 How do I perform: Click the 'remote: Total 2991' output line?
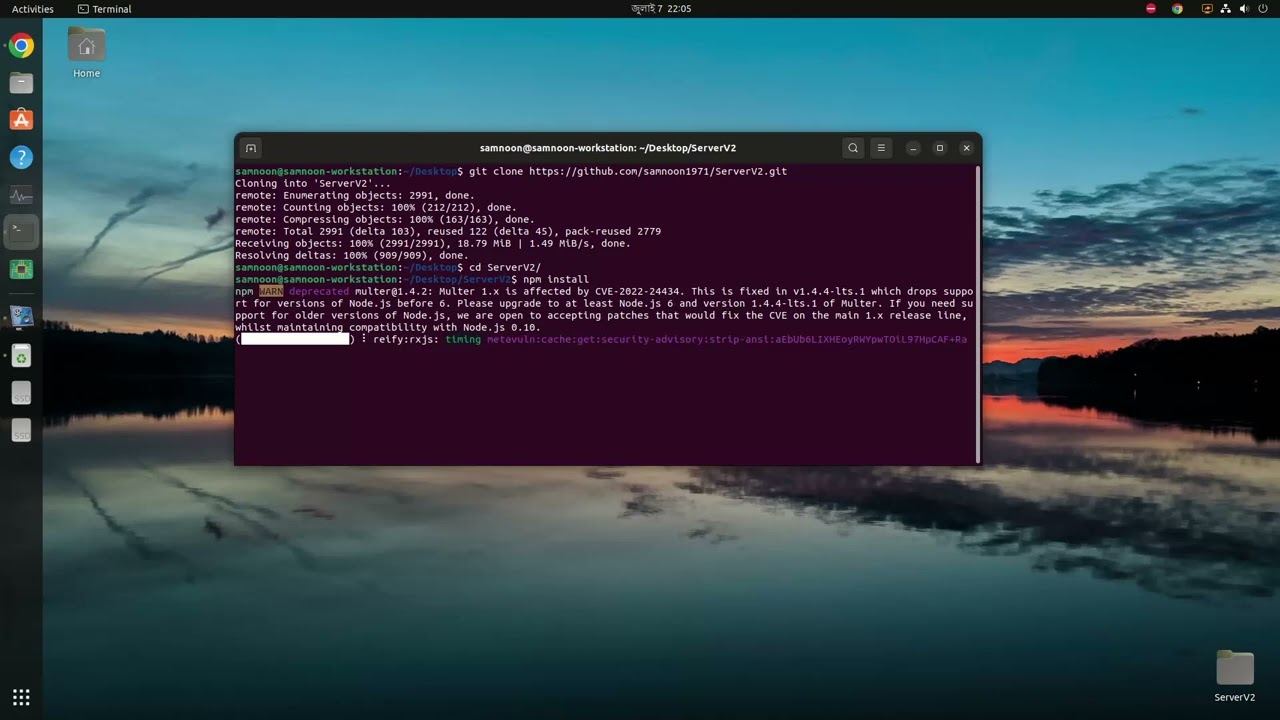click(448, 232)
